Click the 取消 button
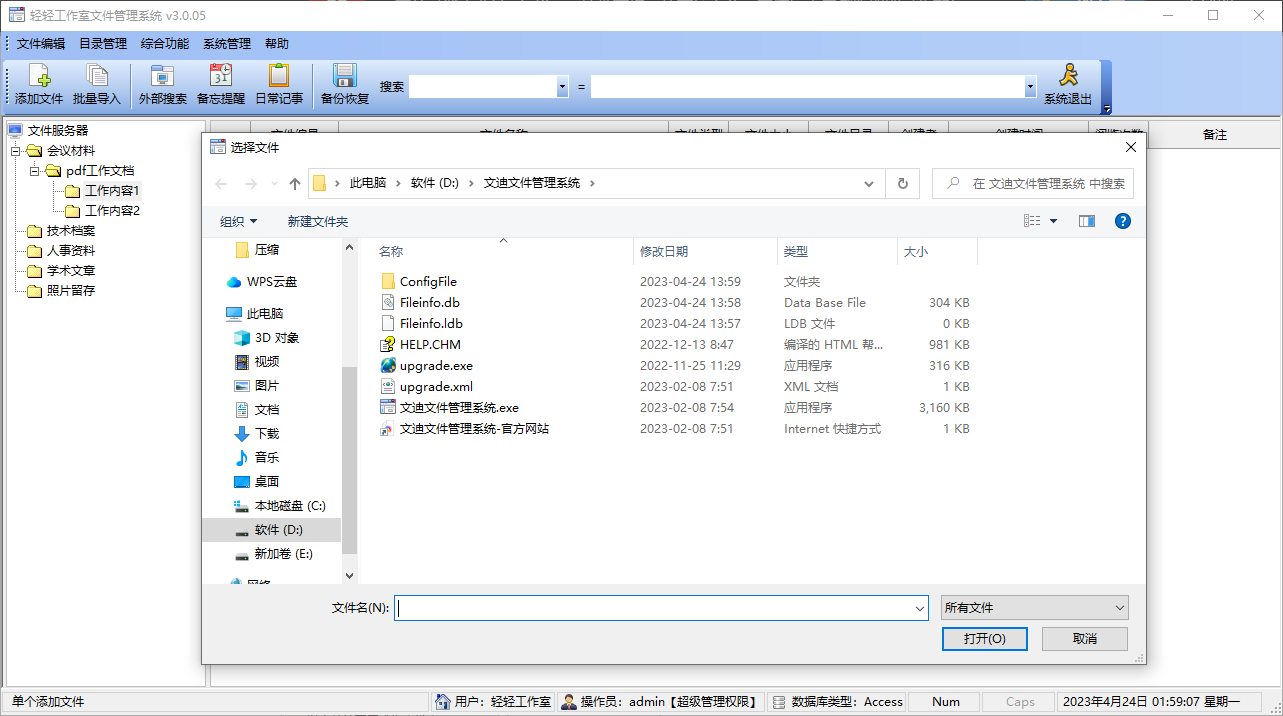This screenshot has width=1283, height=716. [x=1085, y=639]
